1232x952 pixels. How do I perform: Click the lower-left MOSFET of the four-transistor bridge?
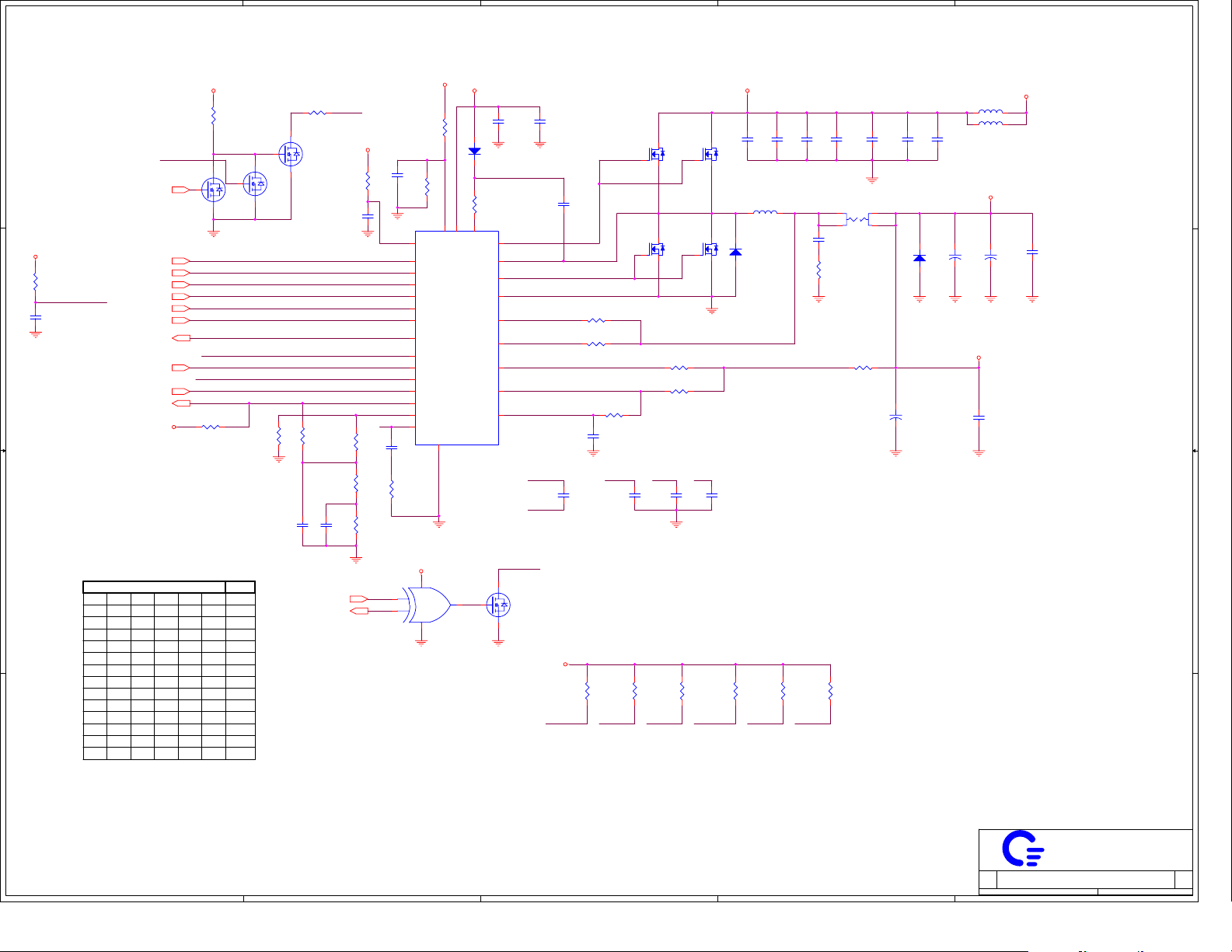point(658,249)
